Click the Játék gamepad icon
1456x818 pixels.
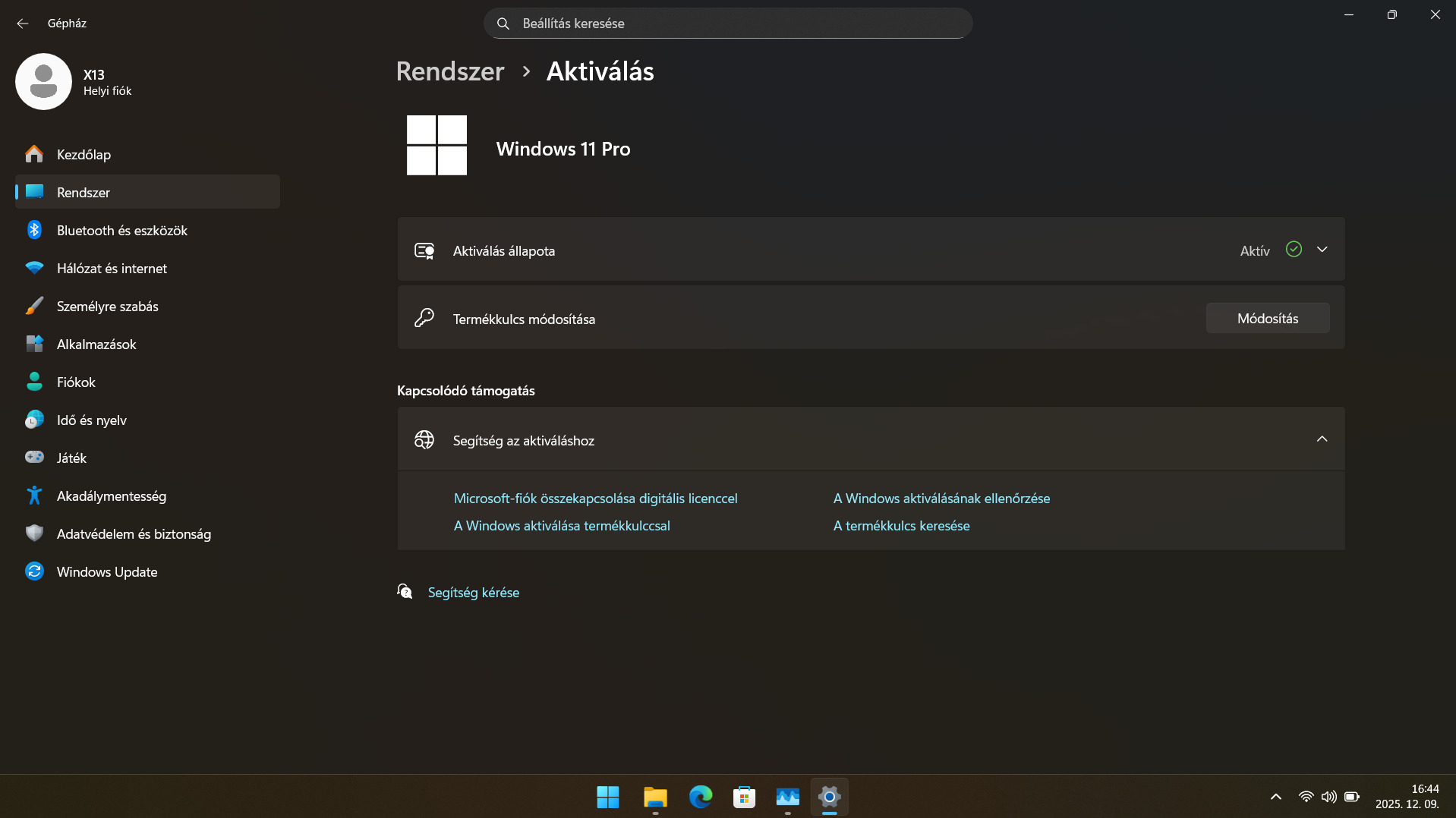pyautogui.click(x=34, y=457)
